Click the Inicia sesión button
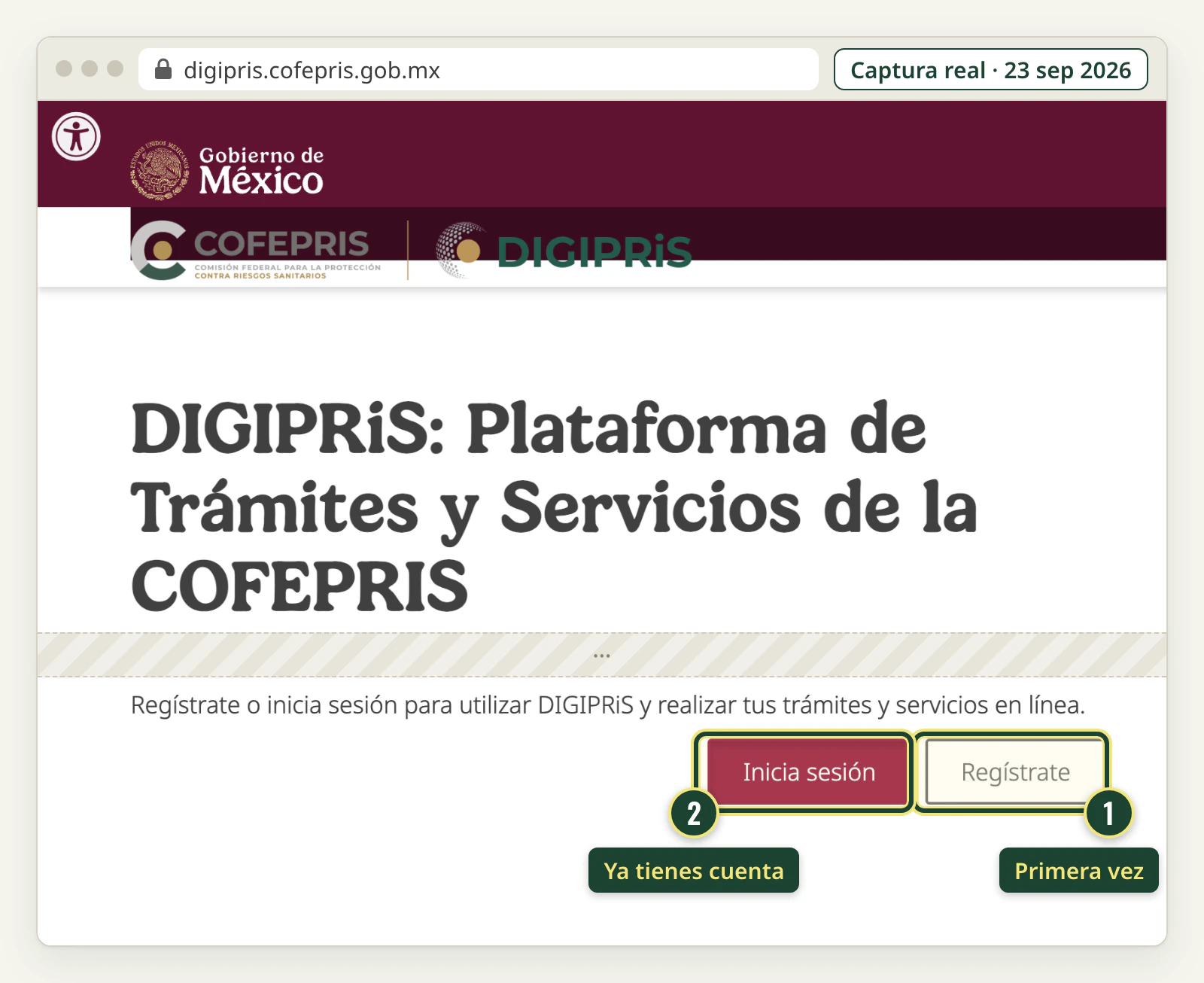The image size is (1204, 983). click(x=808, y=772)
